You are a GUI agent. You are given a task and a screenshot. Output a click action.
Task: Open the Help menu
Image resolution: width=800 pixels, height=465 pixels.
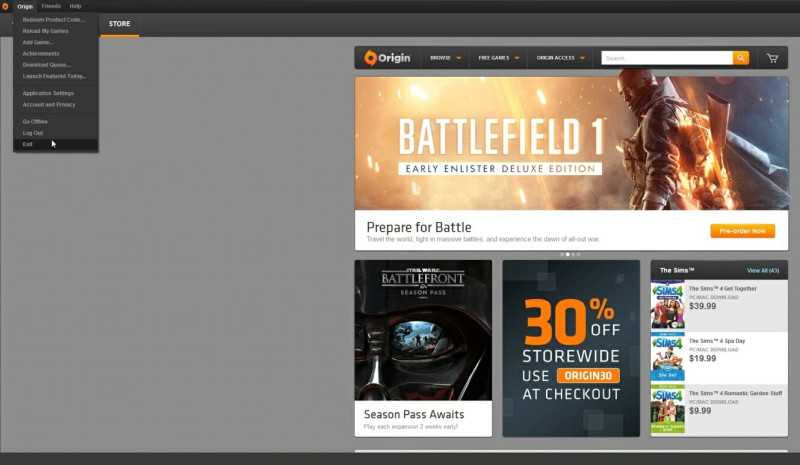76,6
